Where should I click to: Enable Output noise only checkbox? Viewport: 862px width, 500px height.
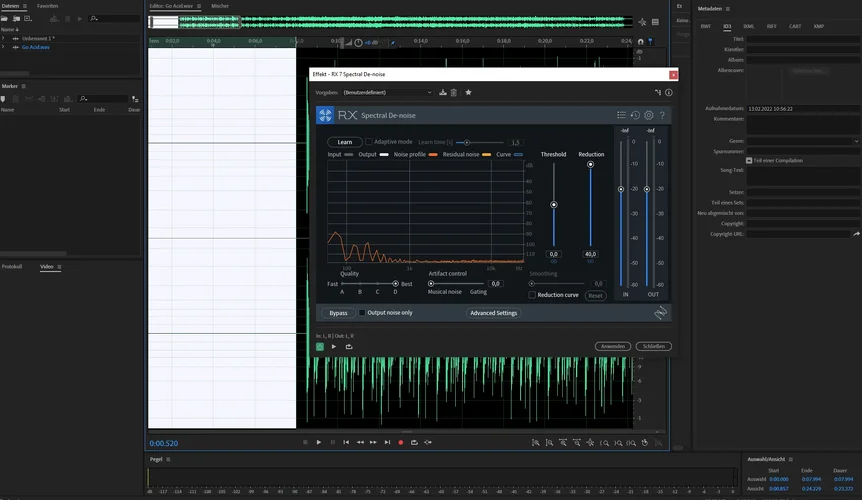pyautogui.click(x=362, y=313)
